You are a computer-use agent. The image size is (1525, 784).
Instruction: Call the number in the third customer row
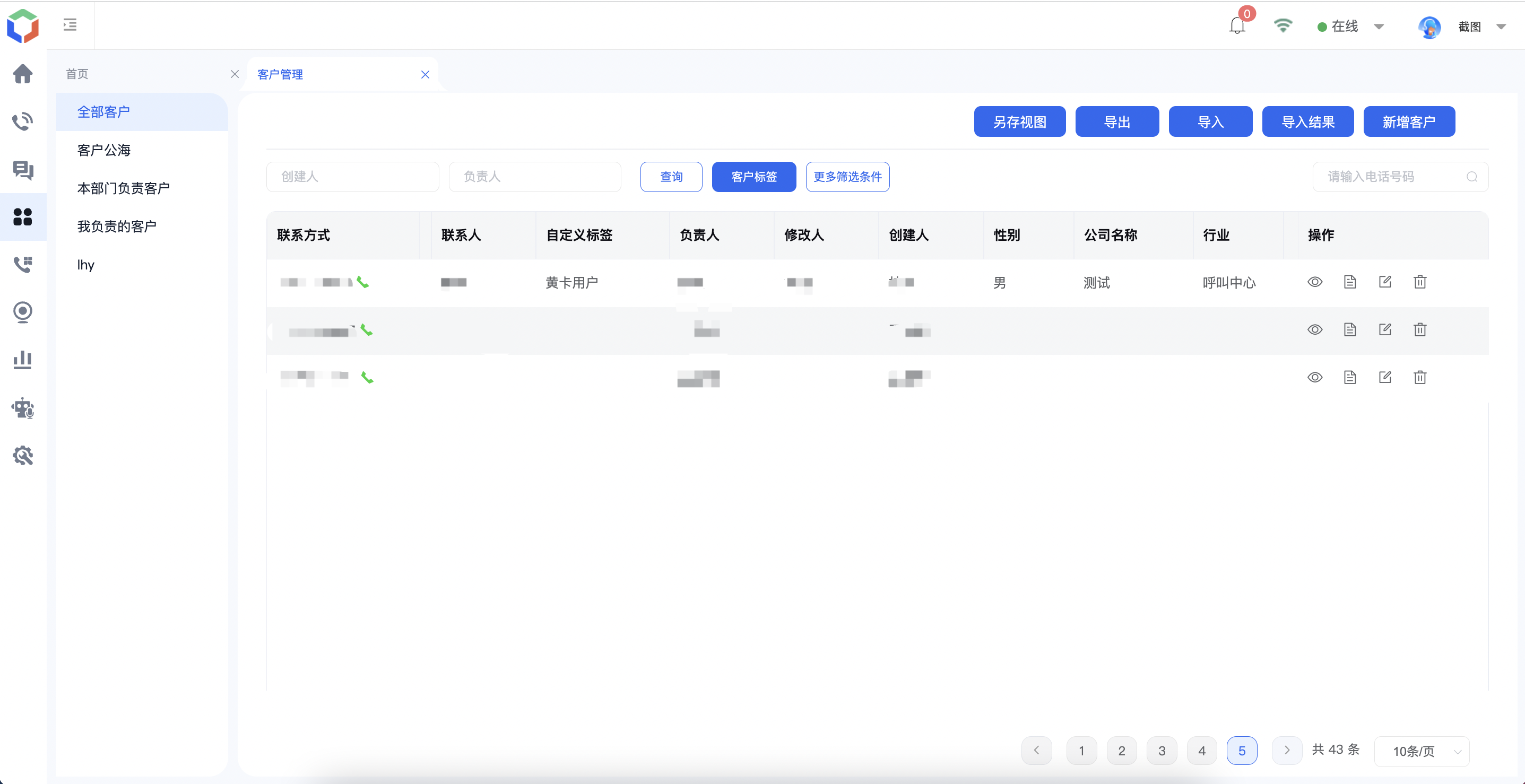(x=367, y=378)
